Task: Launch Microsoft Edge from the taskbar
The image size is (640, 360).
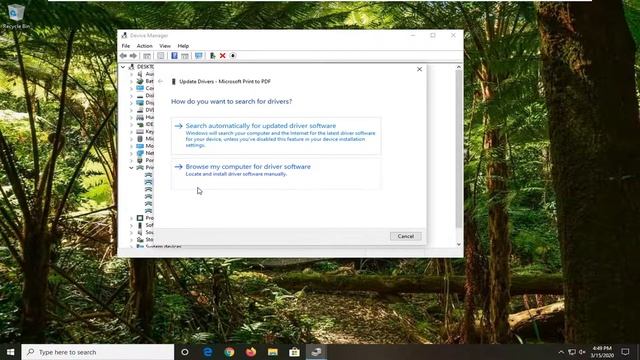Action: (207, 352)
